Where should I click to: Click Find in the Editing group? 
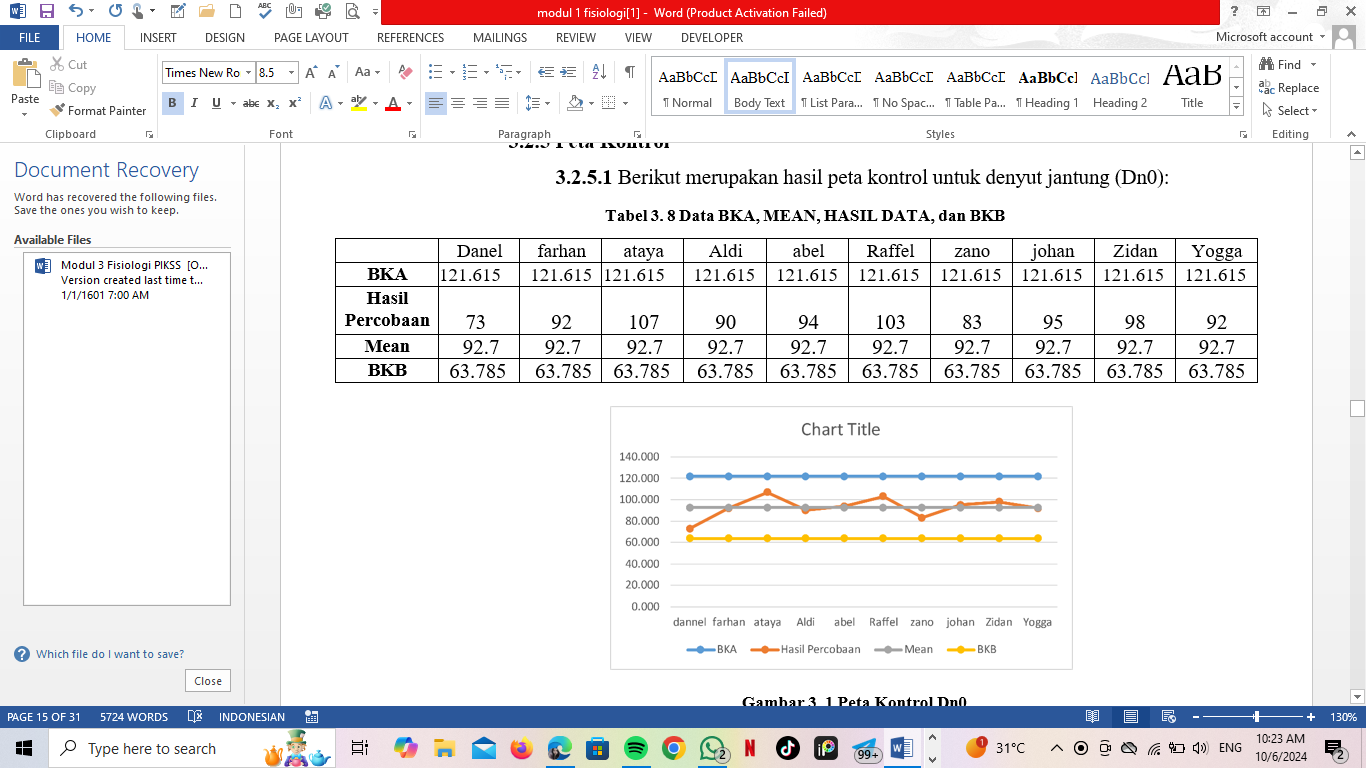tap(1281, 65)
